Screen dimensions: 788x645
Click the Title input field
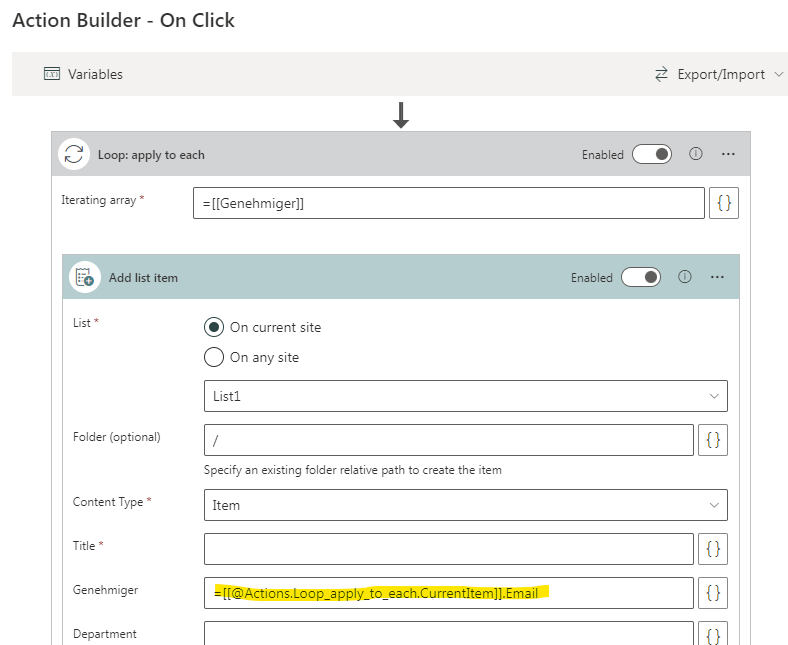[448, 548]
